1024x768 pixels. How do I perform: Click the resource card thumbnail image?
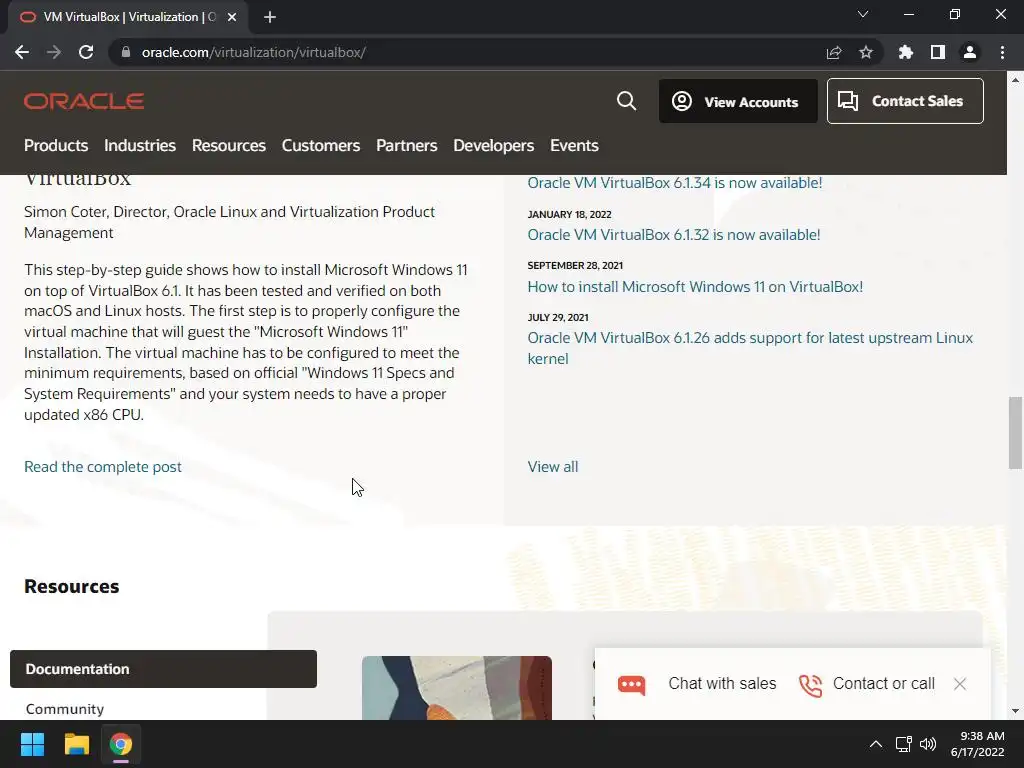click(x=456, y=688)
